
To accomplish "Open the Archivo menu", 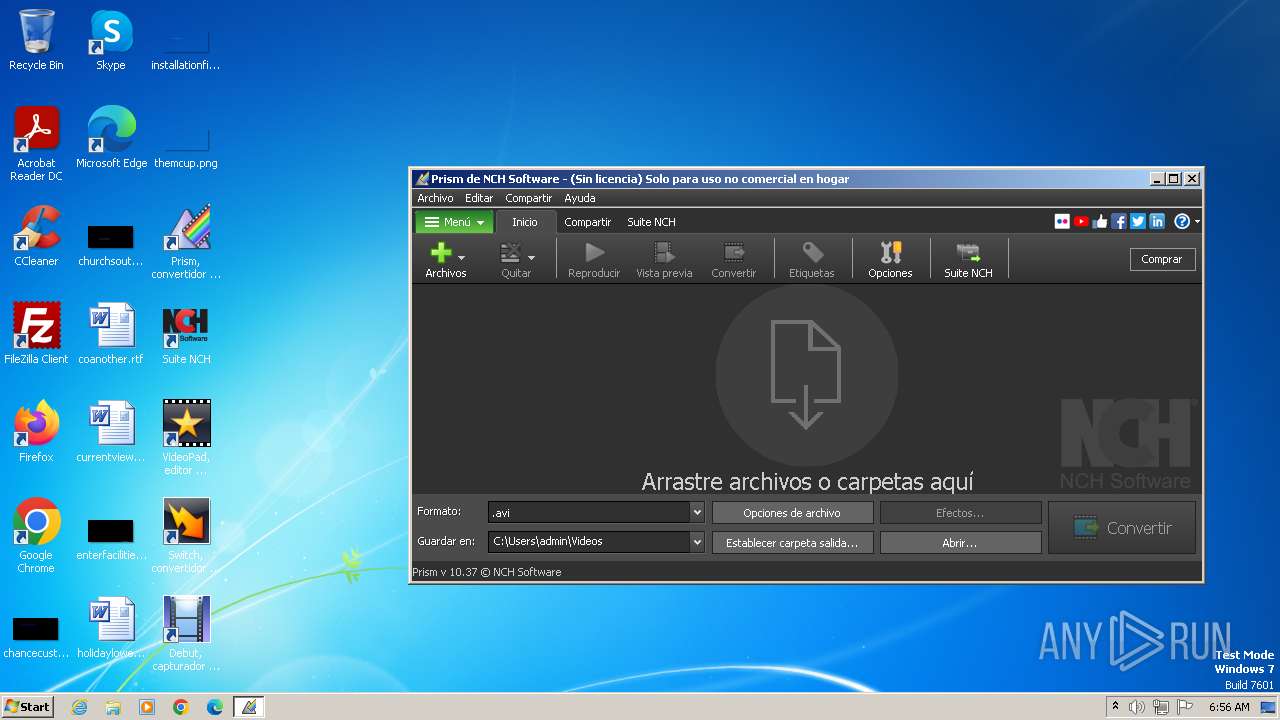I will pyautogui.click(x=435, y=198).
